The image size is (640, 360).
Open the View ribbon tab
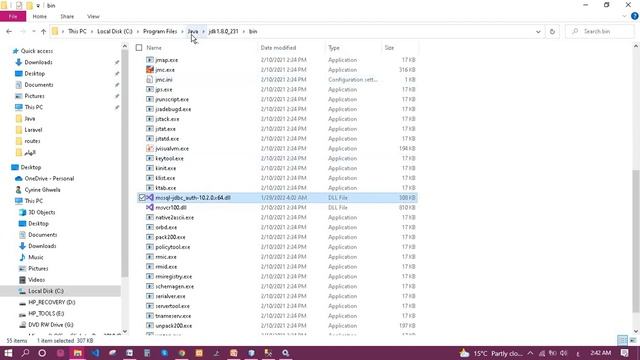click(x=93, y=16)
